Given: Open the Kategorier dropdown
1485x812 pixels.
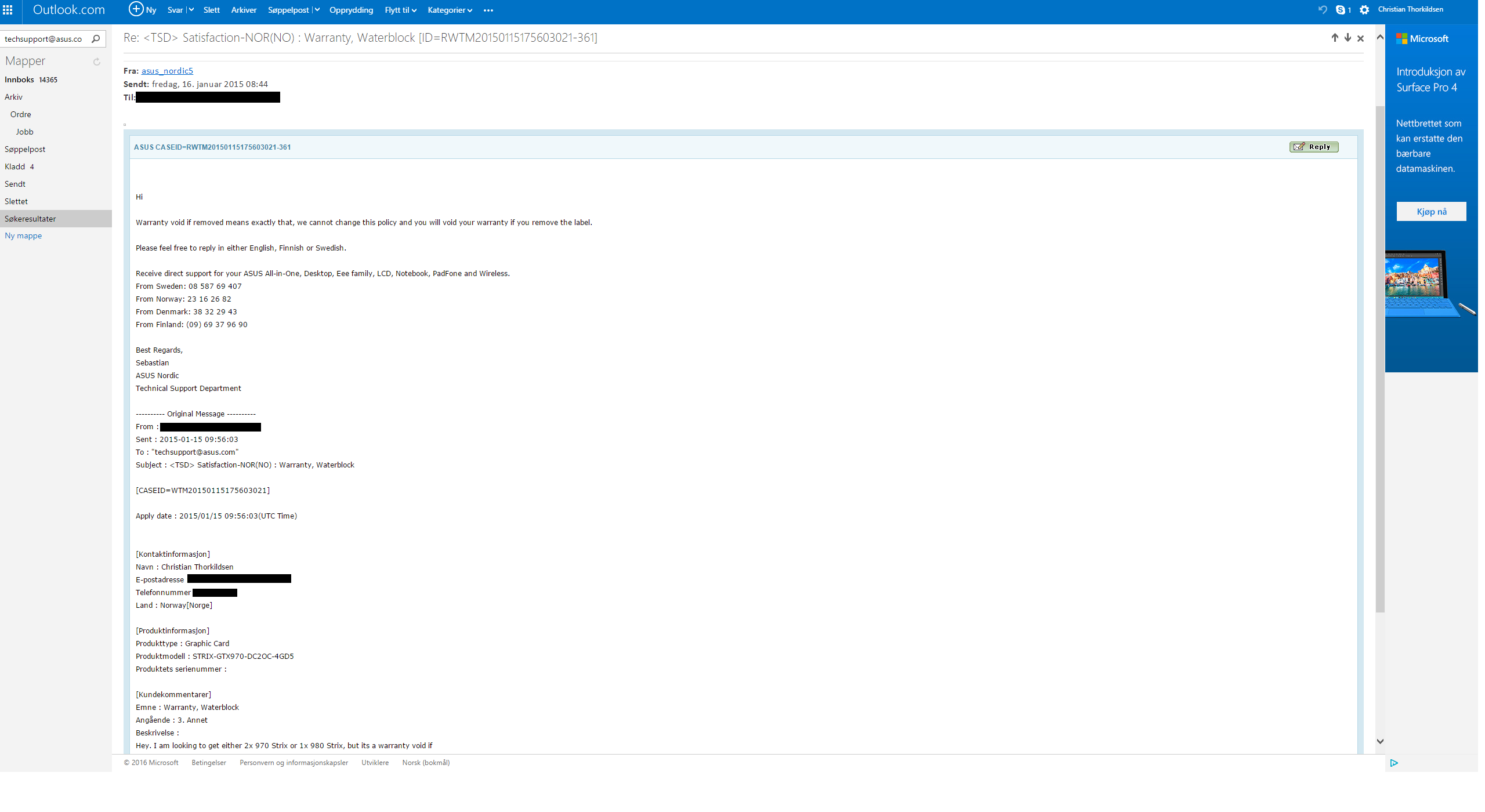Looking at the screenshot, I should point(450,10).
